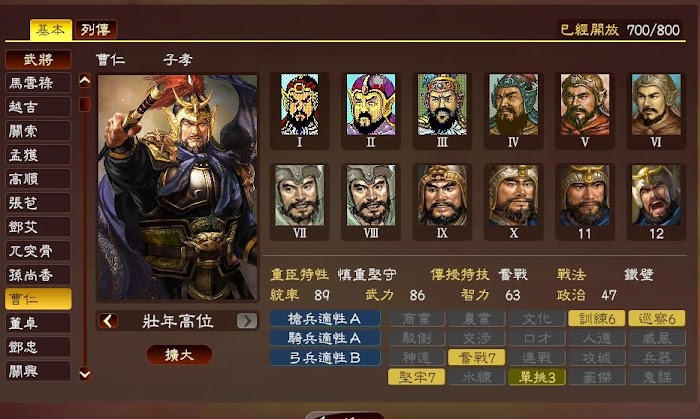This screenshot has height=419, width=700.
Task: Select the portrait labeled I
Action: click(300, 111)
